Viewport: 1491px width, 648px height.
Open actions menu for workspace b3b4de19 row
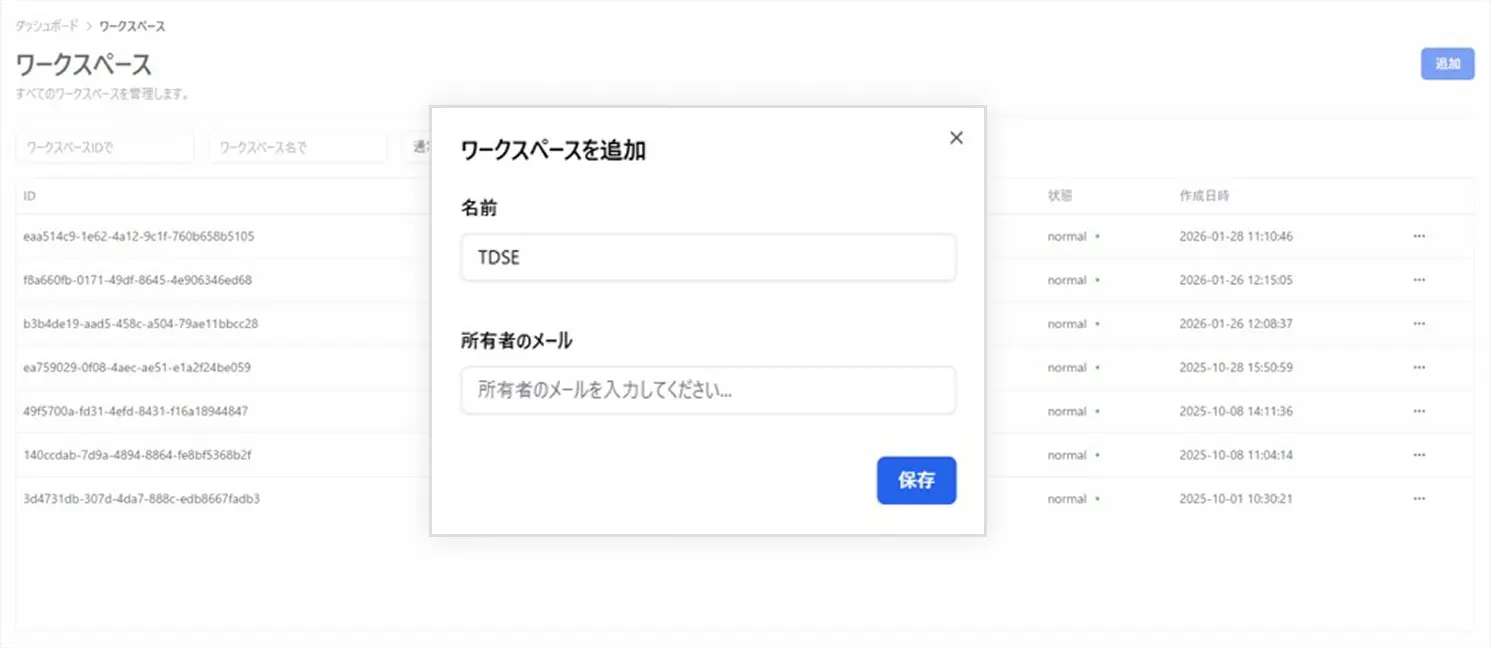tap(1419, 323)
